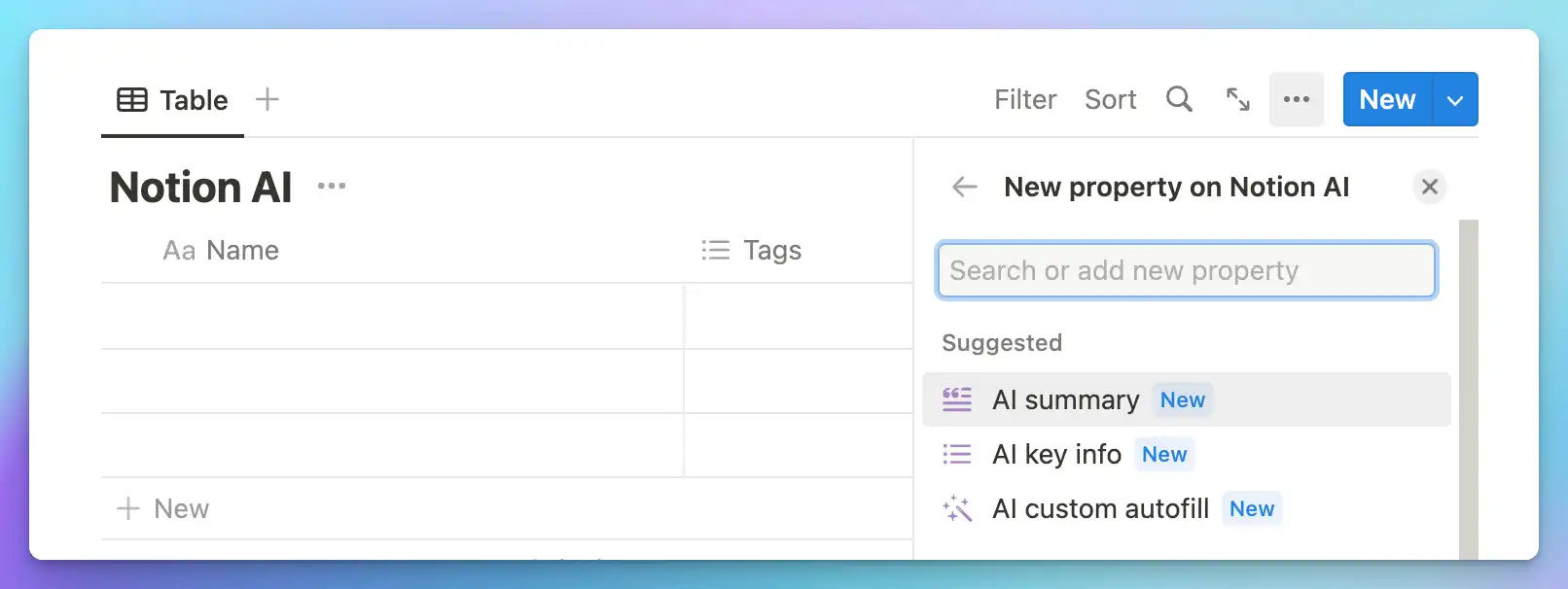Close the New property panel
The width and height of the screenshot is (1568, 589).
tap(1429, 187)
